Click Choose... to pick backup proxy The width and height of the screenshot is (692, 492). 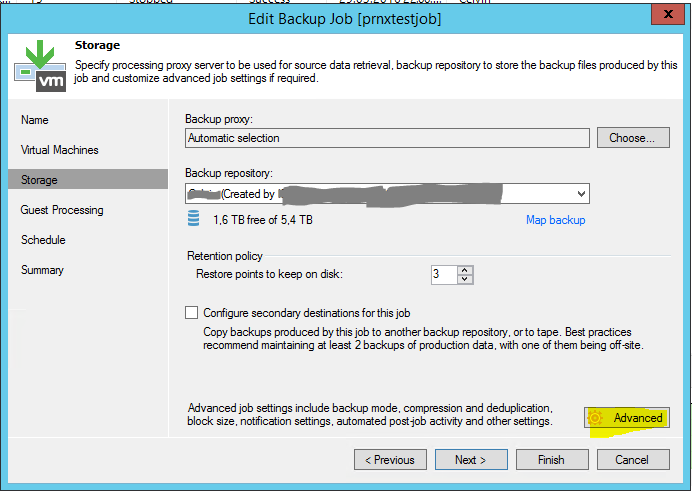tap(633, 138)
